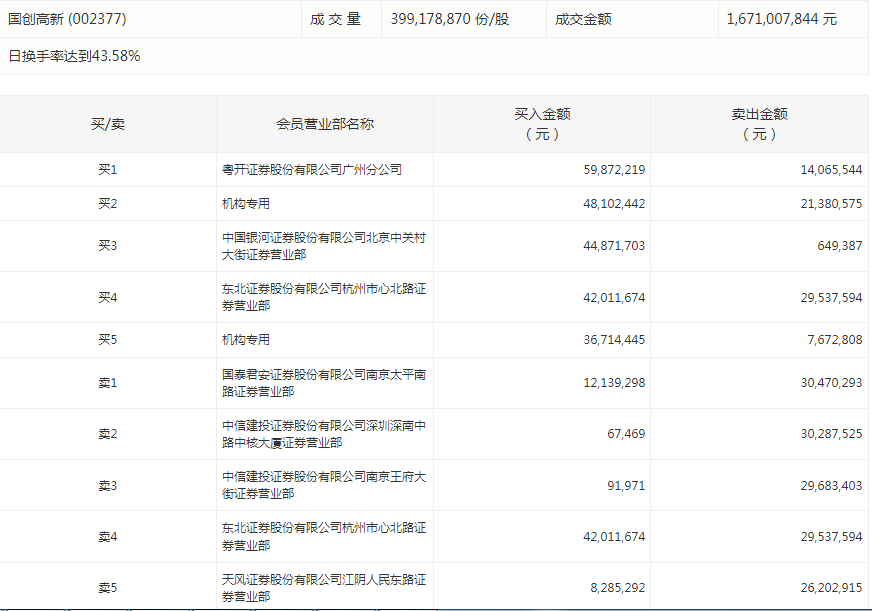This screenshot has width=872, height=611.
Task: Click the 买入金额（元）column header
Action: [542, 124]
